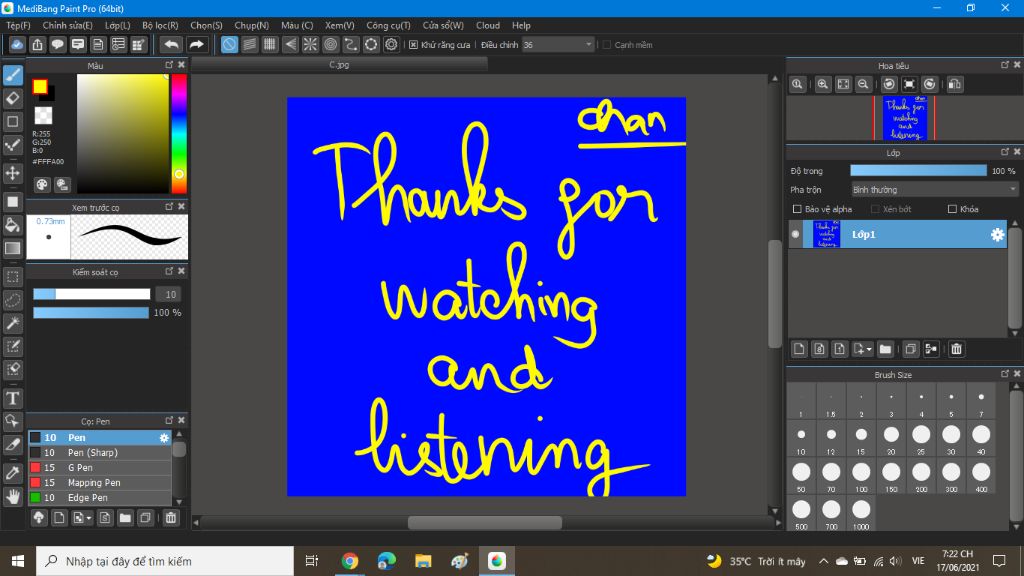Screen dimensions: 1024x576
Task: Create a new layer folder
Action: tap(885, 349)
